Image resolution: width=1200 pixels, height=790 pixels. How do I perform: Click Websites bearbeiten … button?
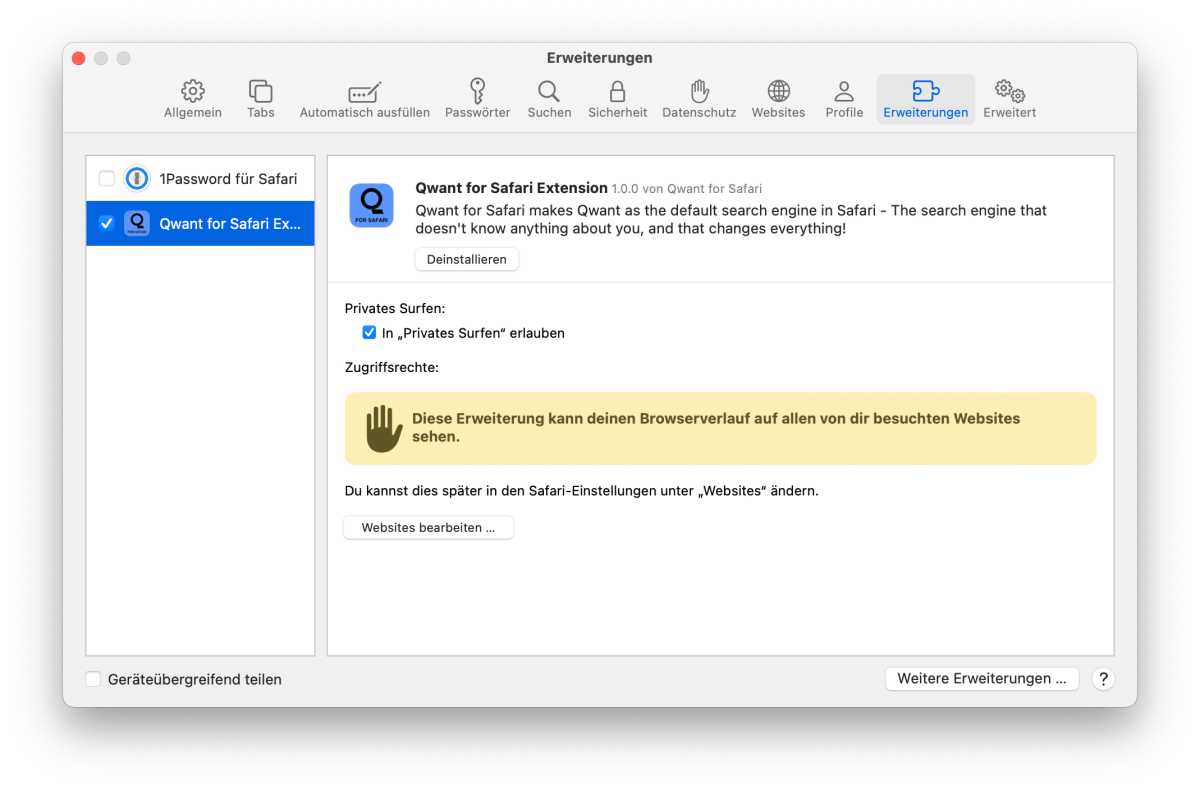click(428, 527)
